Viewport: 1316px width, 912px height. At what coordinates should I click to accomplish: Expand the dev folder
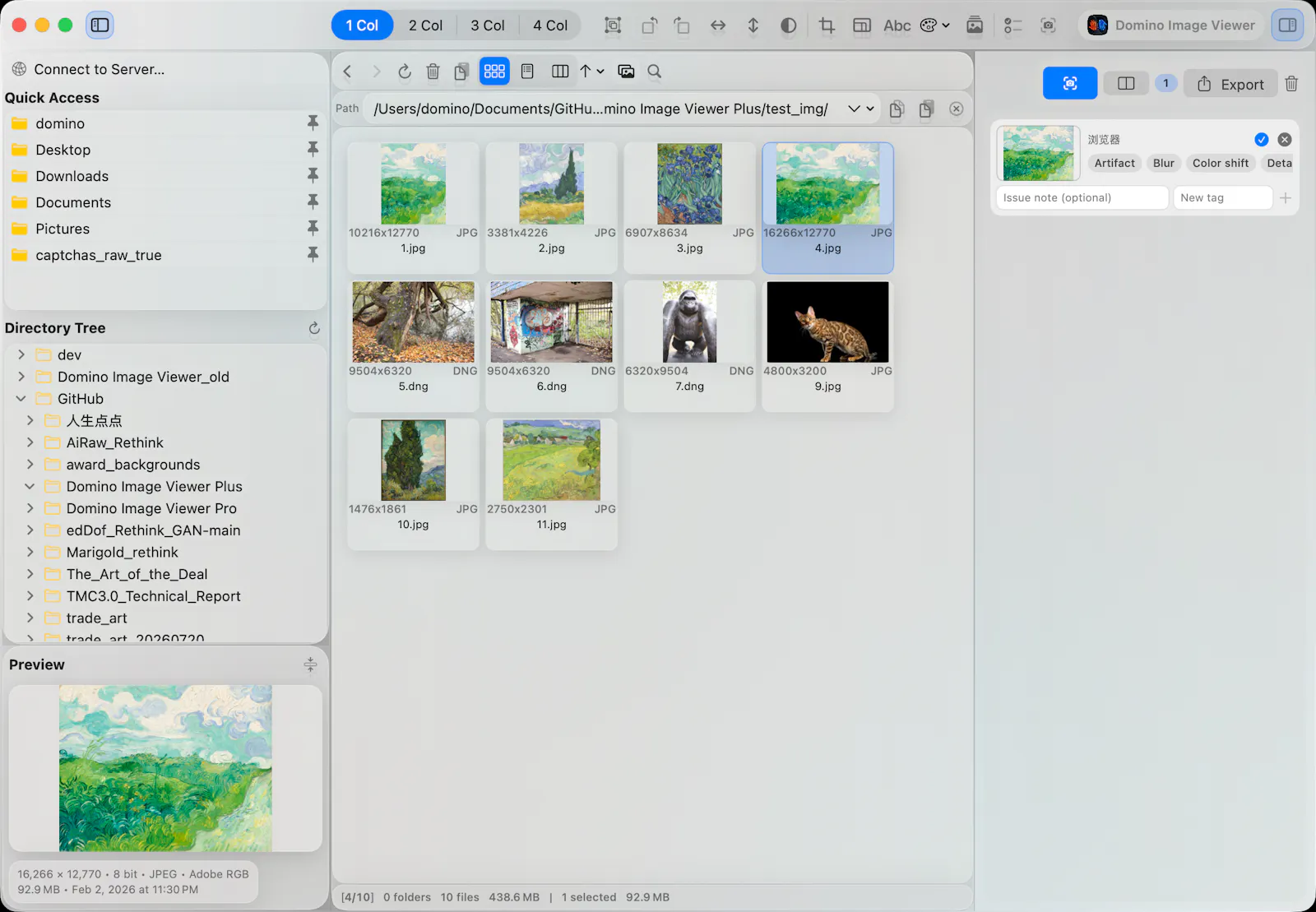coord(21,354)
